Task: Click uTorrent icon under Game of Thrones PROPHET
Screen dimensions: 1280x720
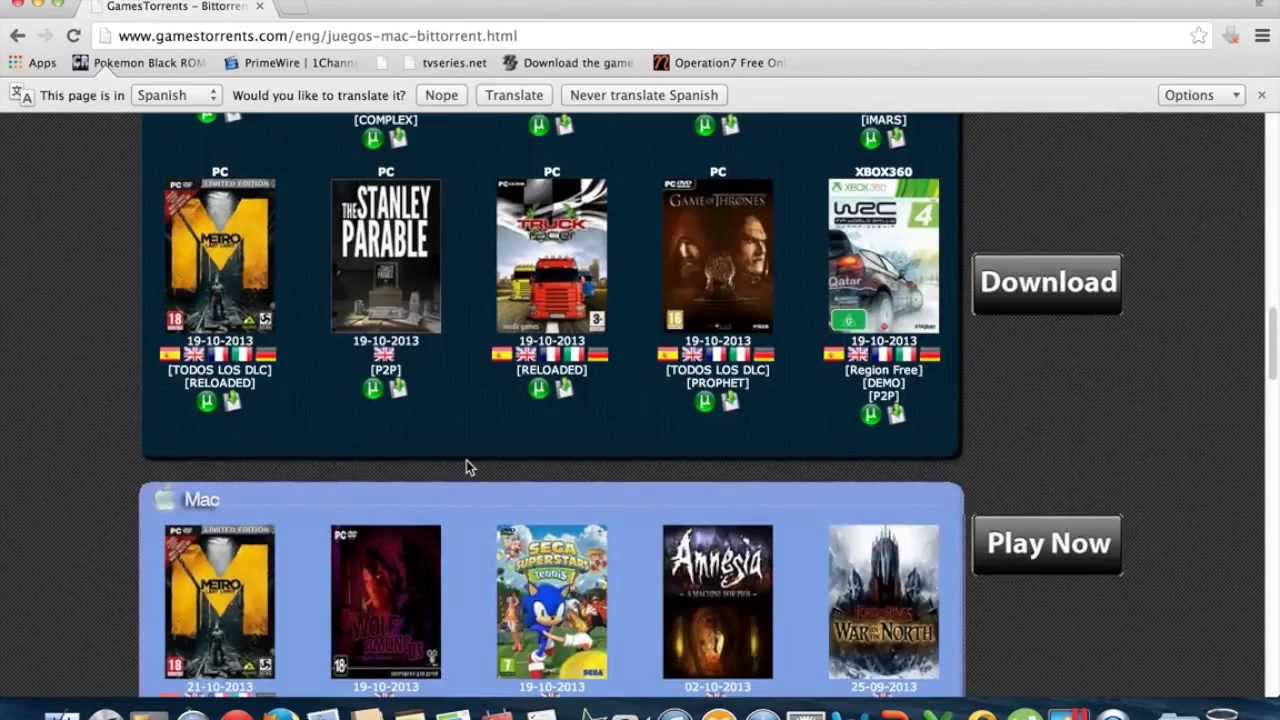Action: (705, 401)
